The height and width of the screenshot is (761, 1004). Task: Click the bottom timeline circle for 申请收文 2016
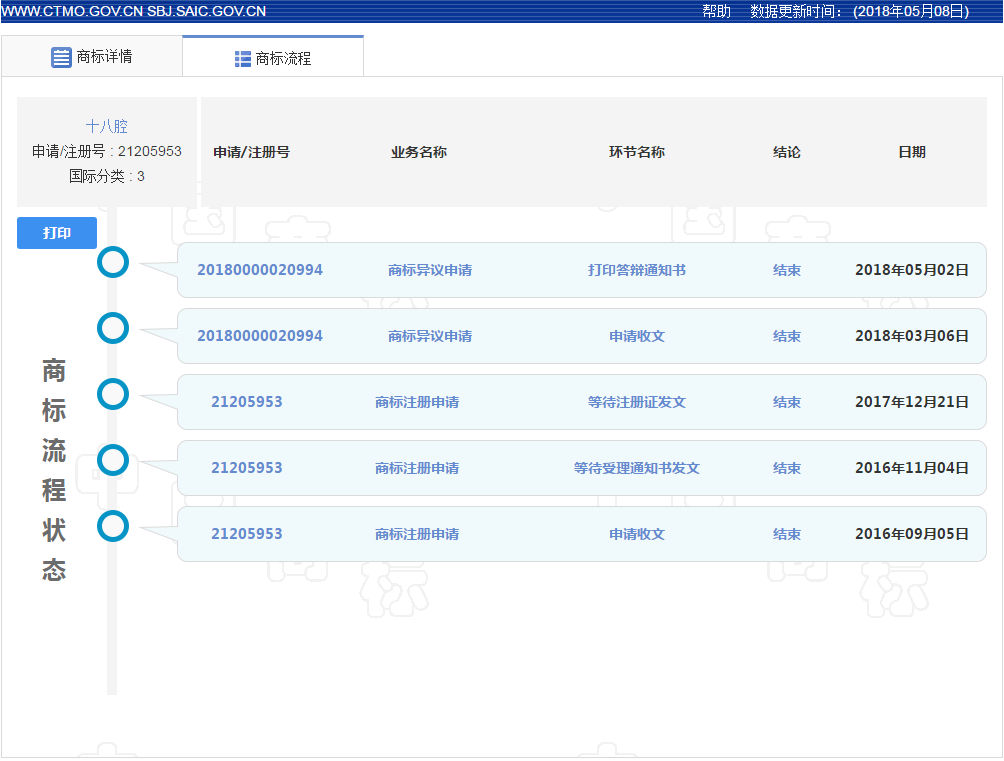pyautogui.click(x=113, y=526)
